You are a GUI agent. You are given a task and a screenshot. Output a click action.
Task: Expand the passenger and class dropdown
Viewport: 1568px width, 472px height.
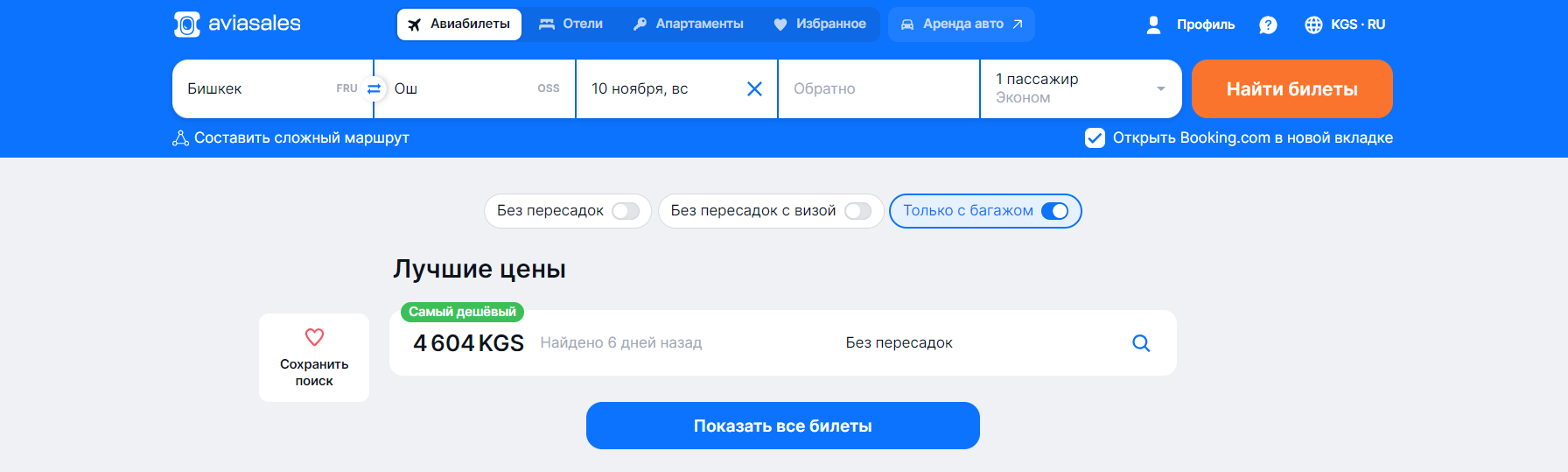[x=1081, y=88]
